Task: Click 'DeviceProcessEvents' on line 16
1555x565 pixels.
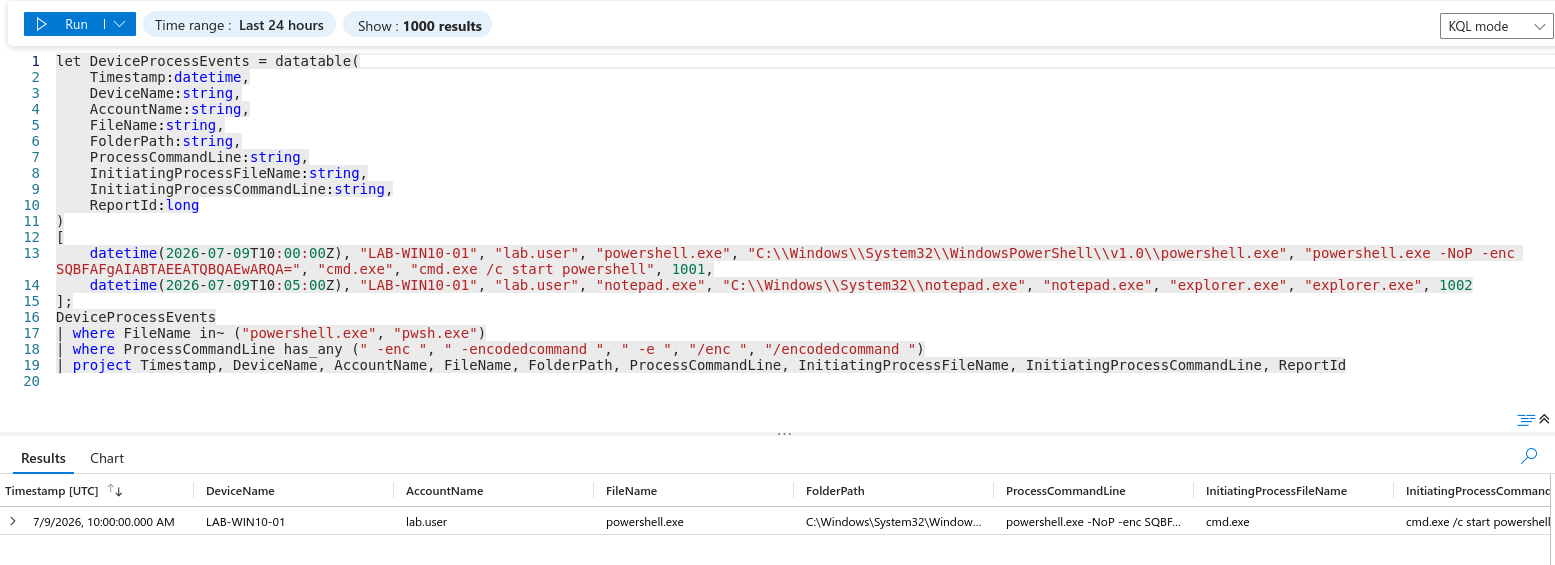Action: click(136, 317)
